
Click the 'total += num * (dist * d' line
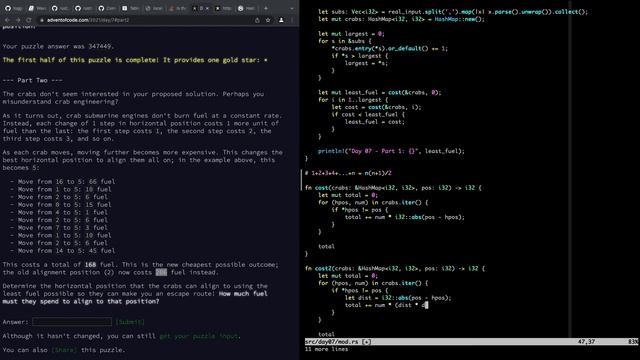[x=386, y=305]
